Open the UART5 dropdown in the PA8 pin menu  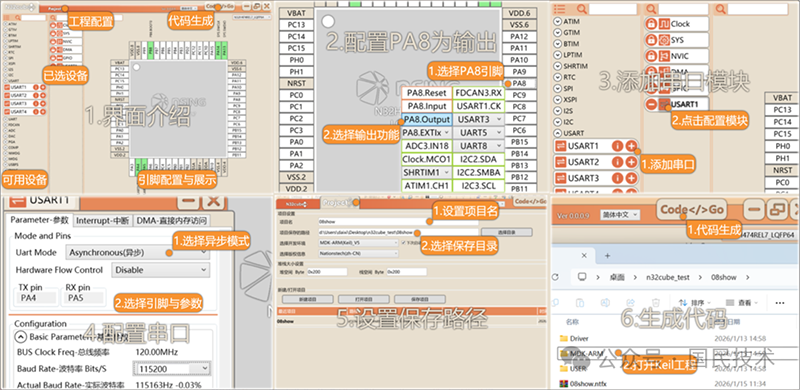click(x=479, y=133)
